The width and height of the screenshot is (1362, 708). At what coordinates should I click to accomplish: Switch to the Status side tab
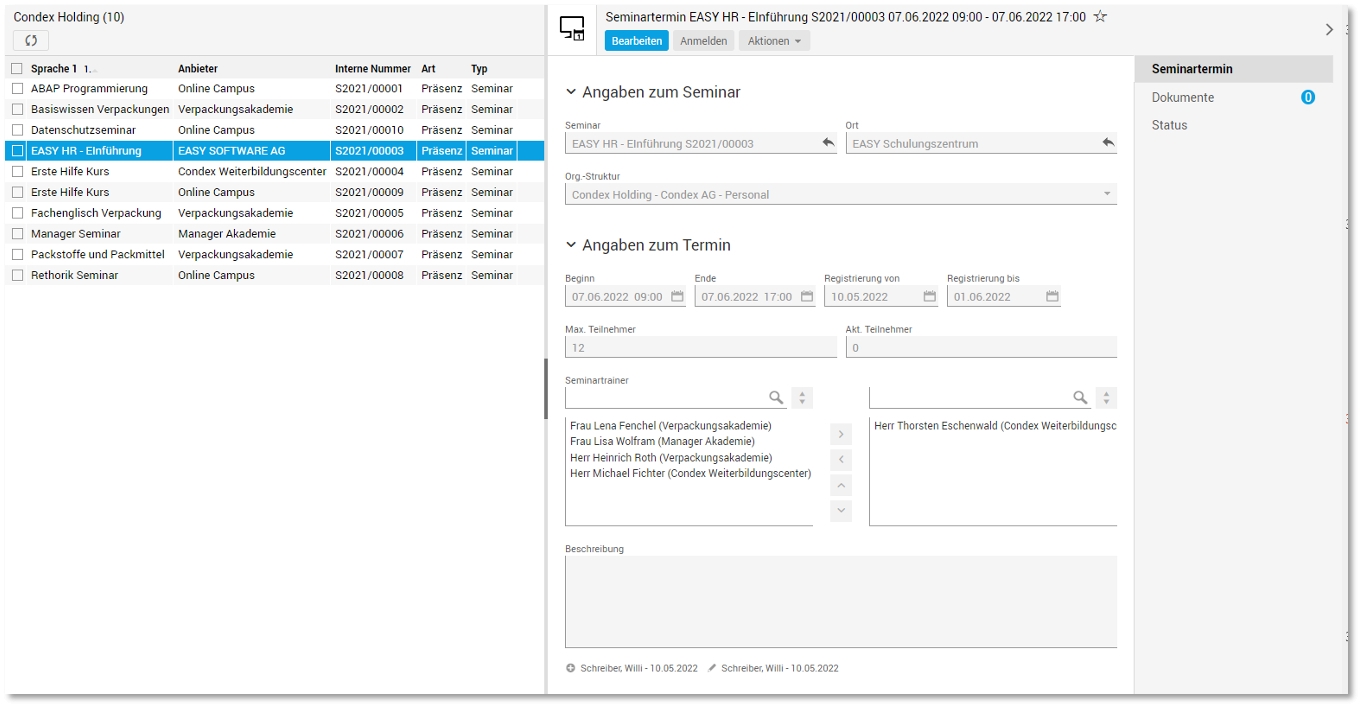(1170, 126)
